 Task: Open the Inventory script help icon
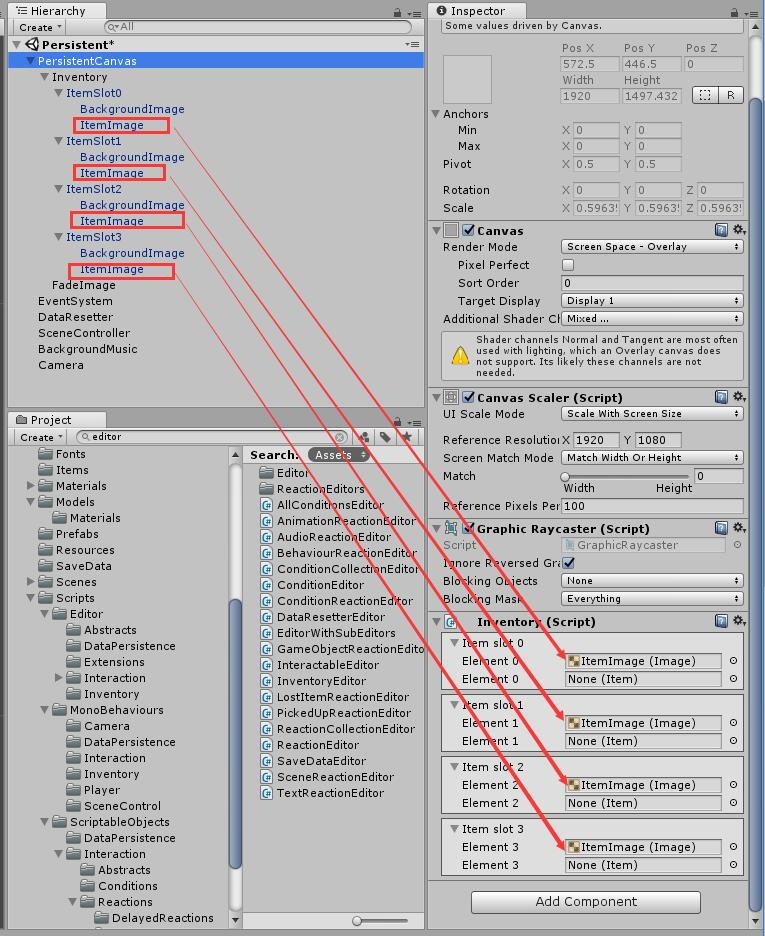pyautogui.click(x=721, y=621)
